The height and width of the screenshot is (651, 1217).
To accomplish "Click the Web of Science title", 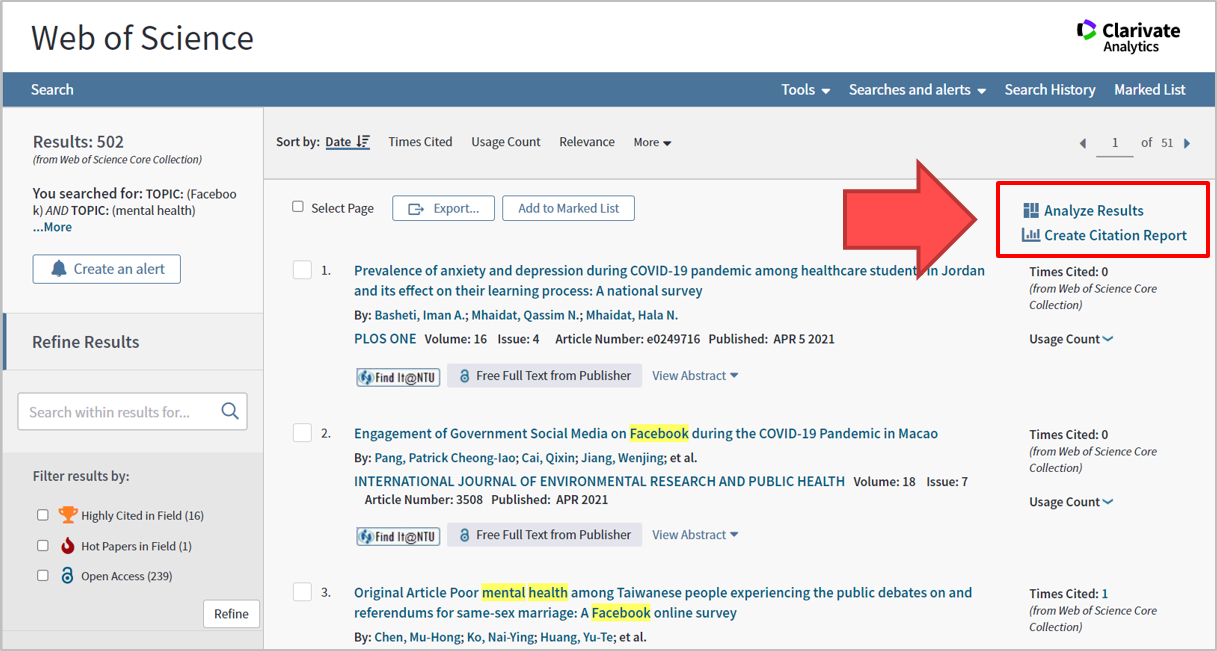I will tap(142, 38).
